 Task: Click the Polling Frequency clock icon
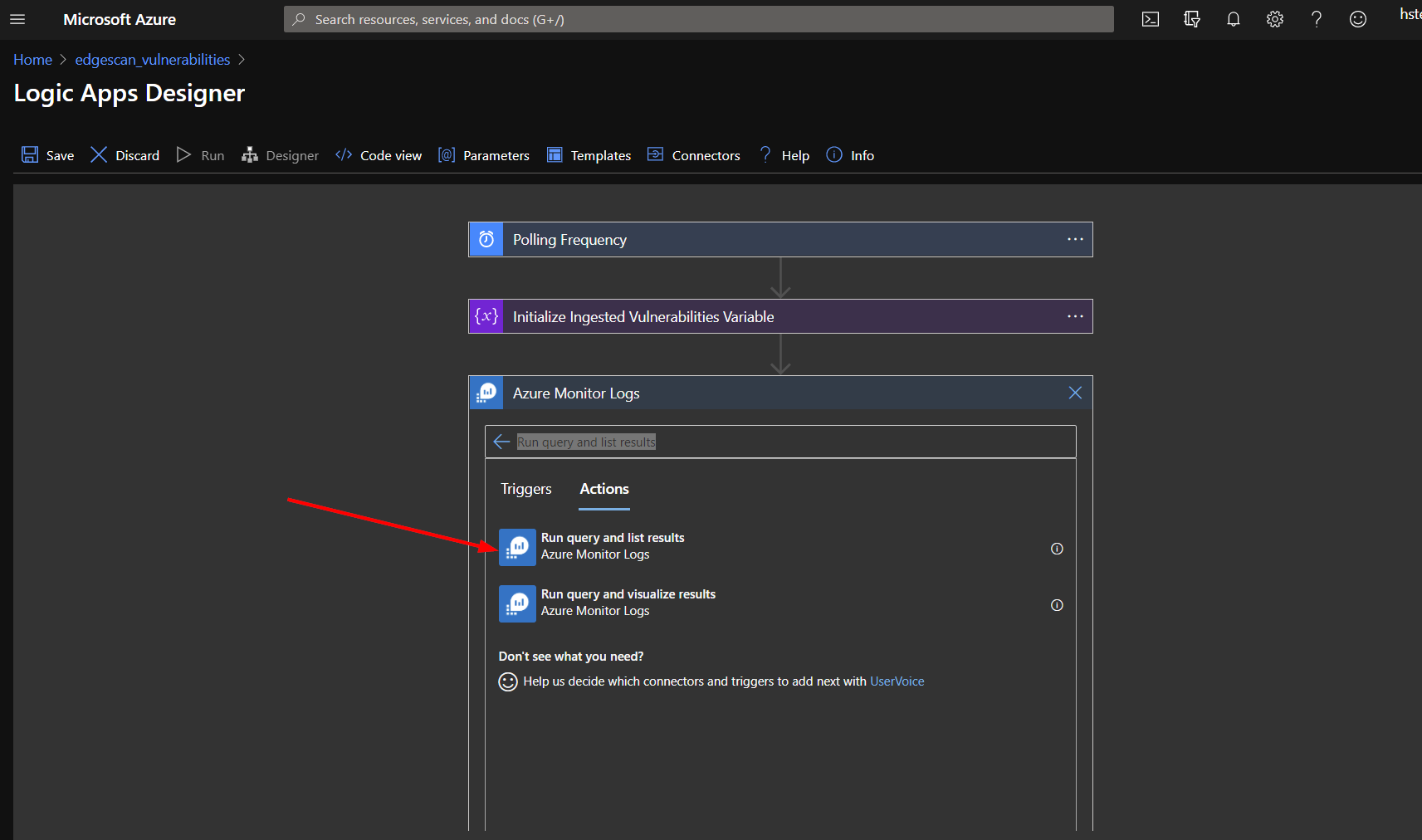click(x=486, y=239)
